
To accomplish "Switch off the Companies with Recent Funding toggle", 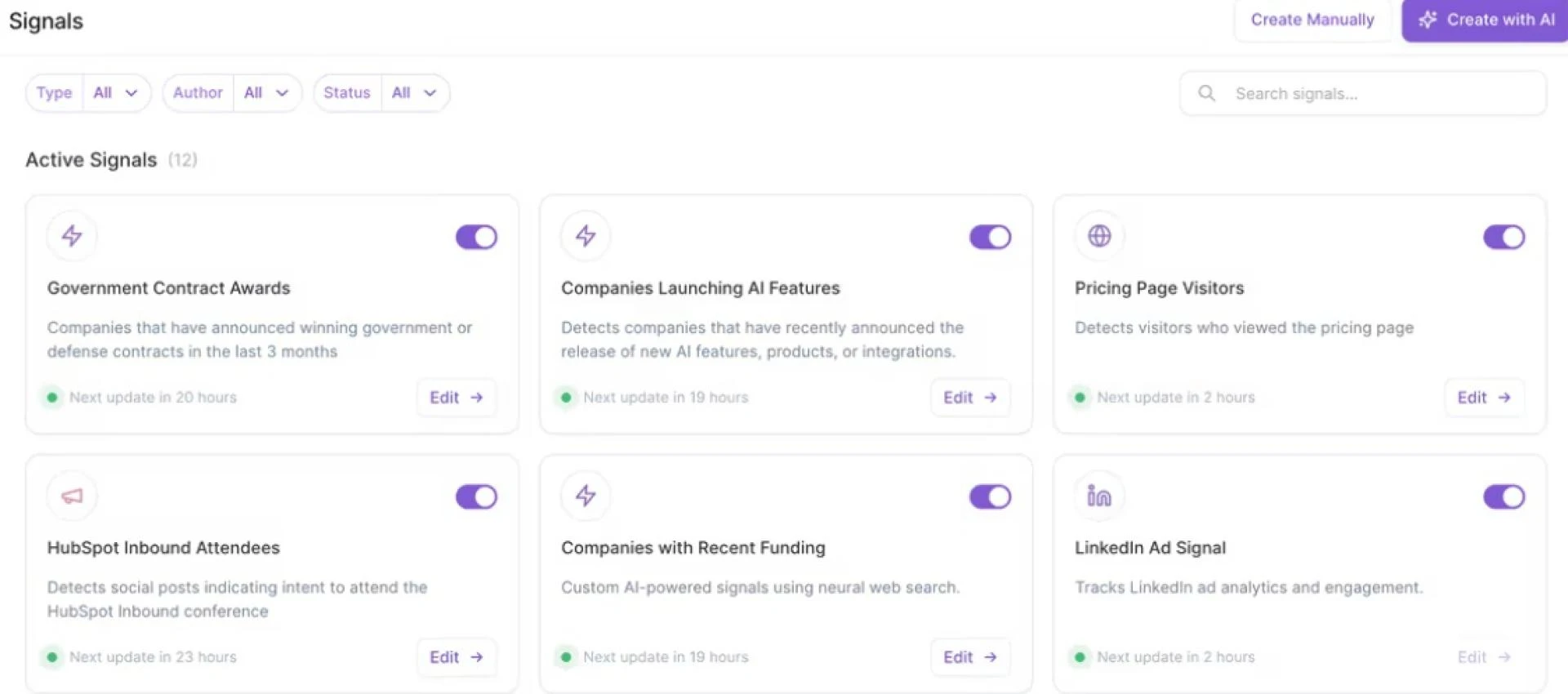I will [x=990, y=496].
